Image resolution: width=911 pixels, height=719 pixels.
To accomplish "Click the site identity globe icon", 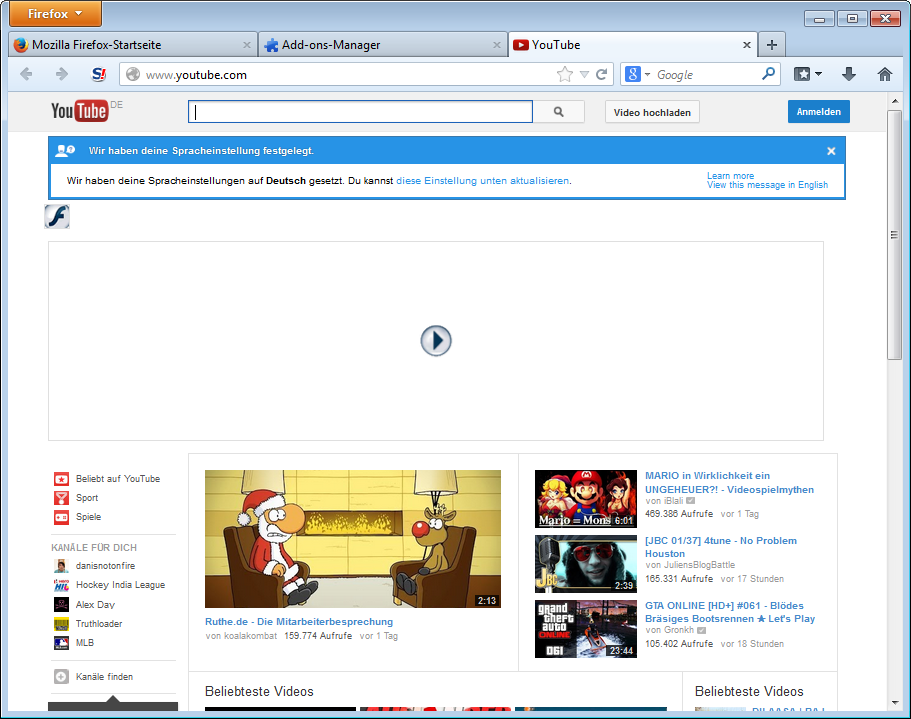I will (x=133, y=74).
